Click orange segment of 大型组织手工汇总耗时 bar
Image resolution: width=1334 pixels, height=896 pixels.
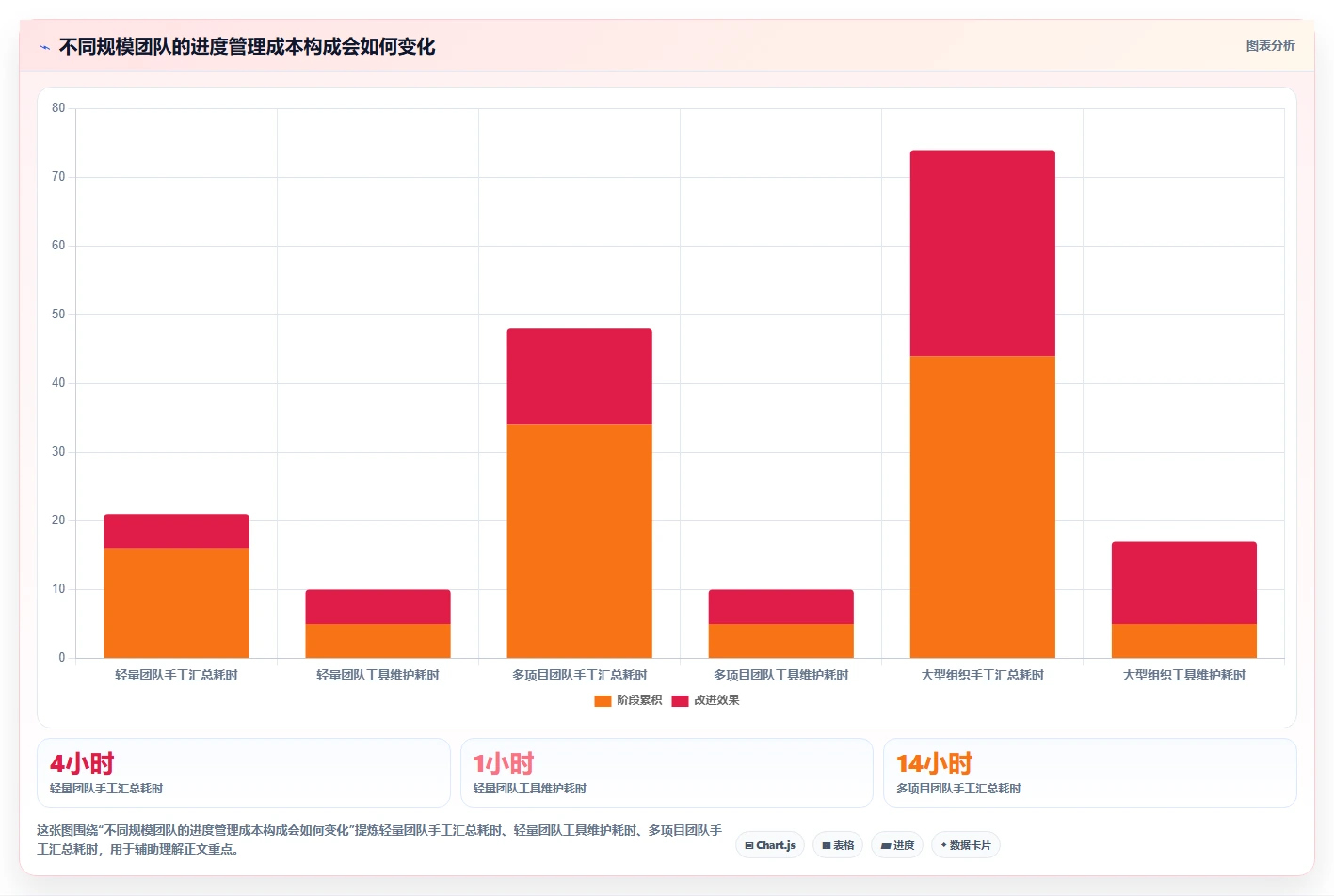click(x=982, y=506)
